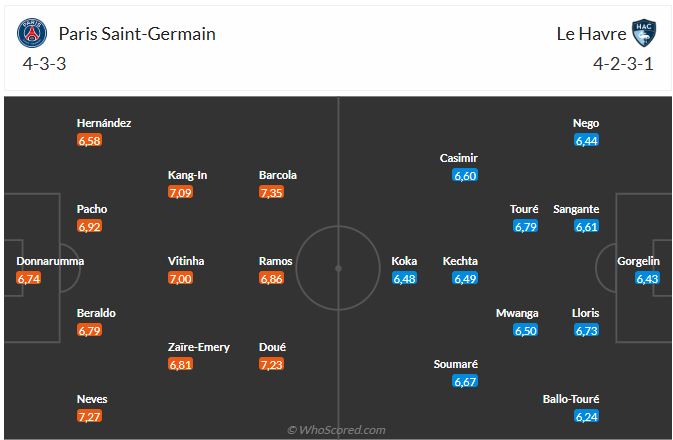Image resolution: width=673 pixels, height=440 pixels.
Task: Click Ramos's 6,86 rating badge
Action: click(x=272, y=279)
